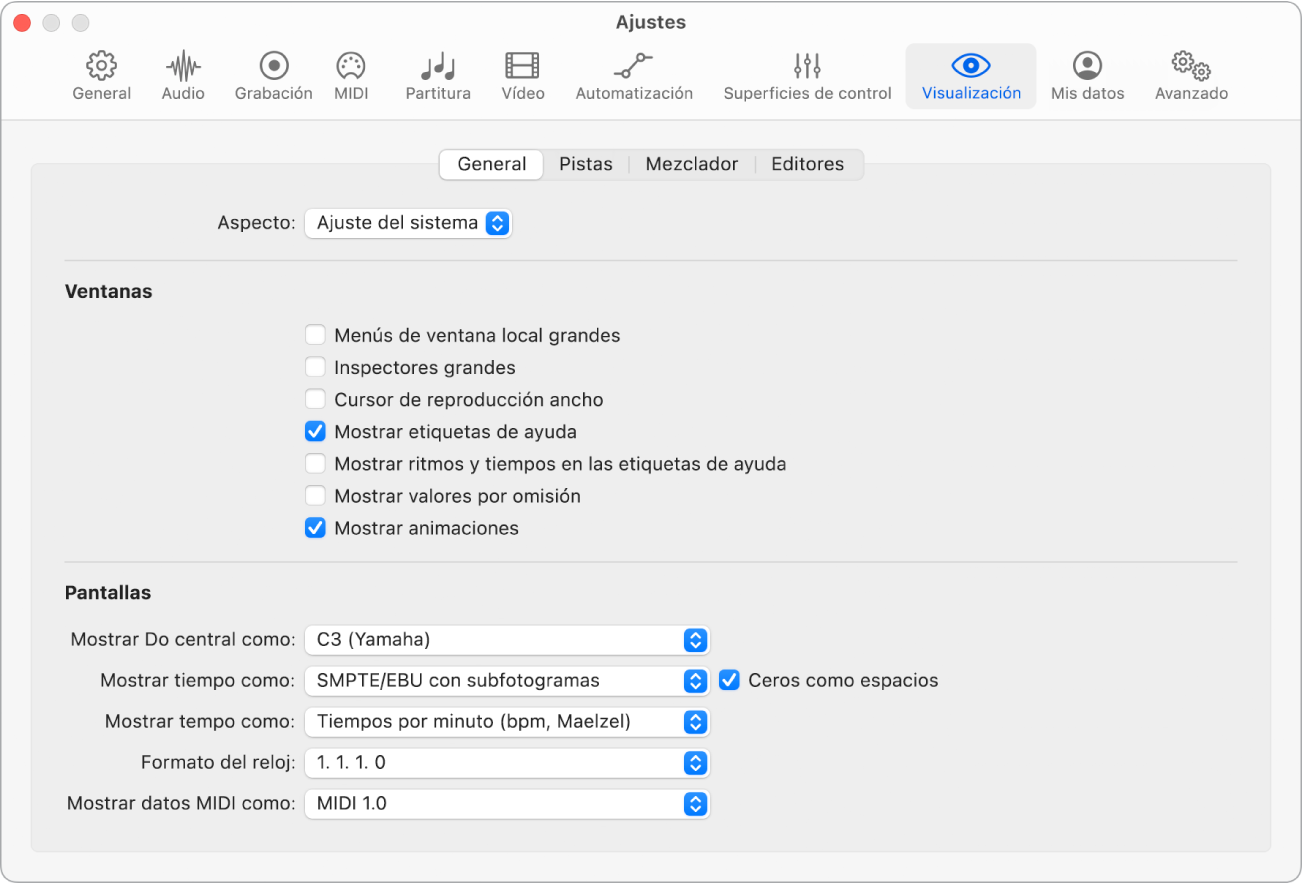
Task: Open the Vídeo film strip pane
Action: [522, 77]
